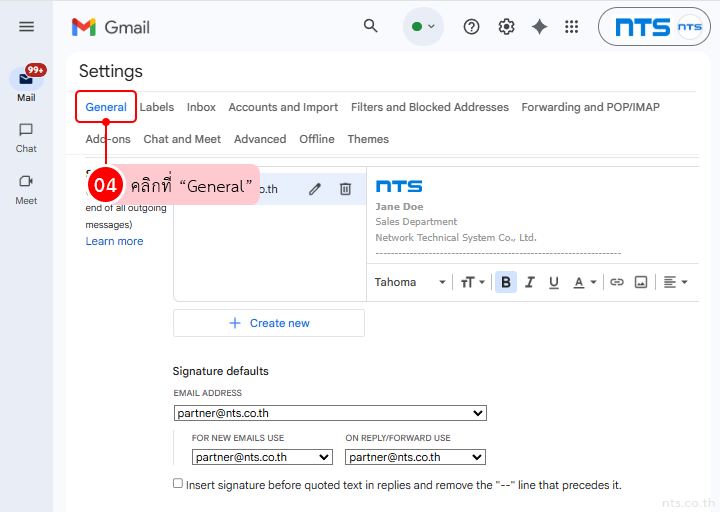Open the Themes tab
This screenshot has width=720, height=512.
coord(368,139)
